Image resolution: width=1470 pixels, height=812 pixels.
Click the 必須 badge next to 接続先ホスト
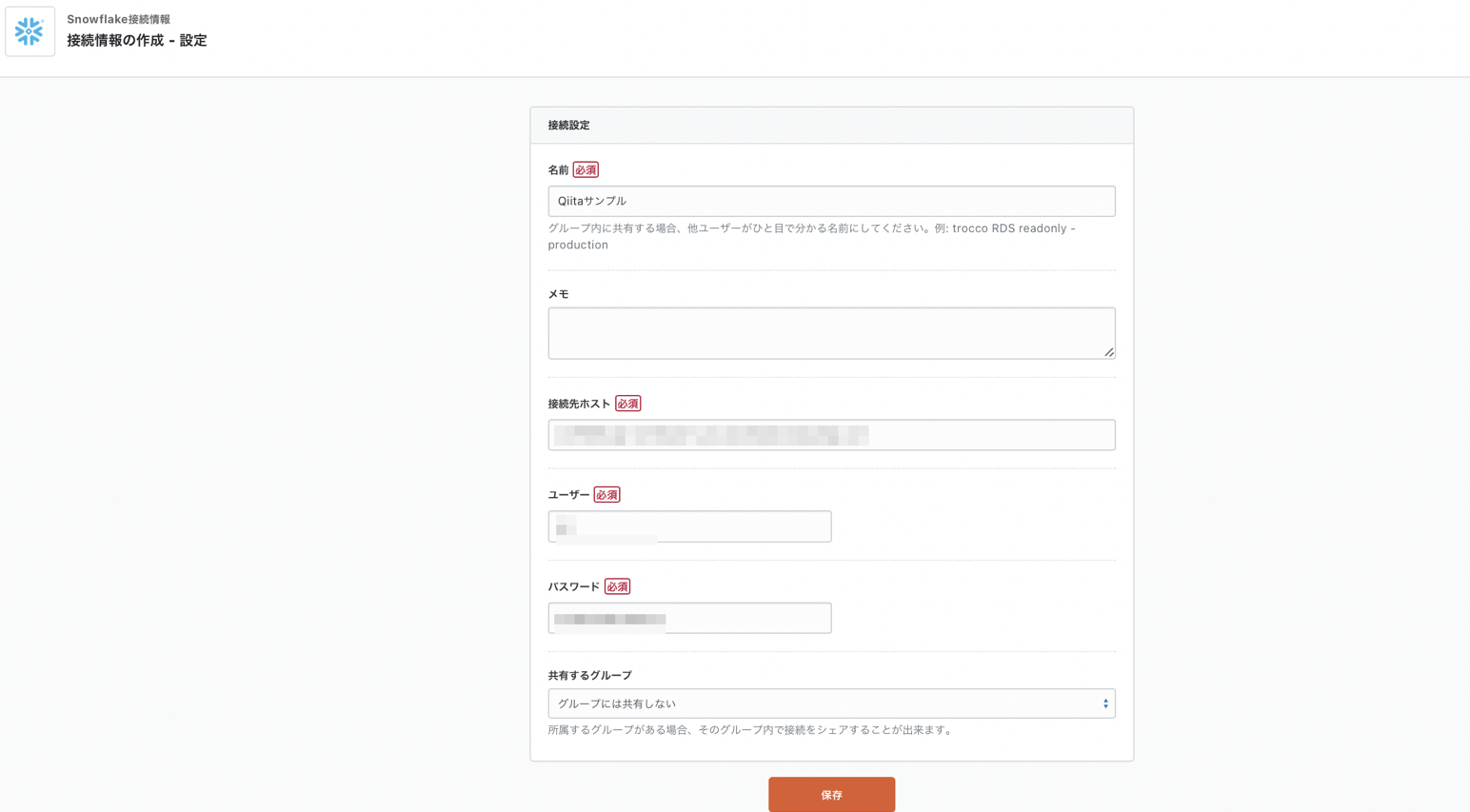click(627, 404)
